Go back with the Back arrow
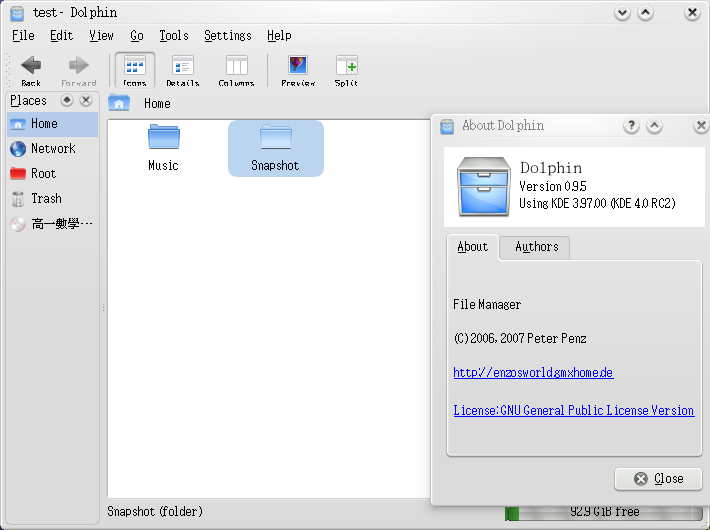The height and width of the screenshot is (530, 710). [x=31, y=70]
